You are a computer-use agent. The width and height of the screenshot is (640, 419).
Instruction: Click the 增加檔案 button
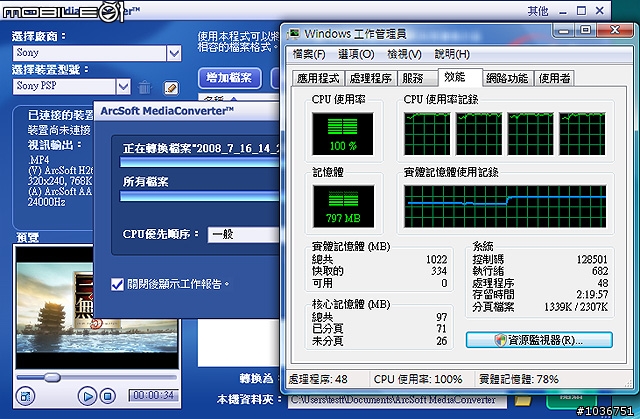tap(229, 78)
